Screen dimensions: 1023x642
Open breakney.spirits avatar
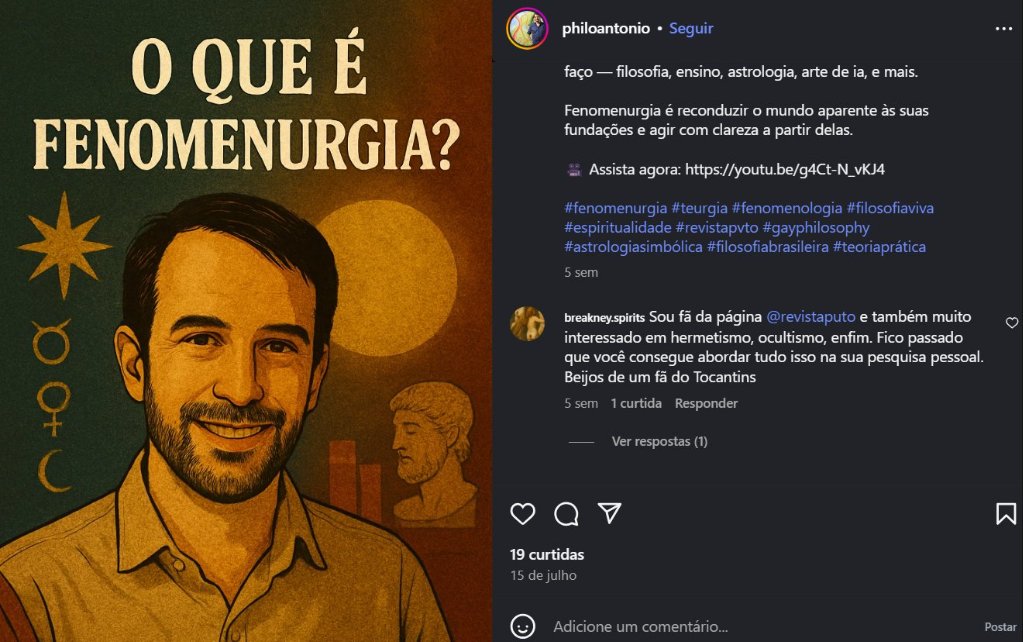click(x=527, y=324)
